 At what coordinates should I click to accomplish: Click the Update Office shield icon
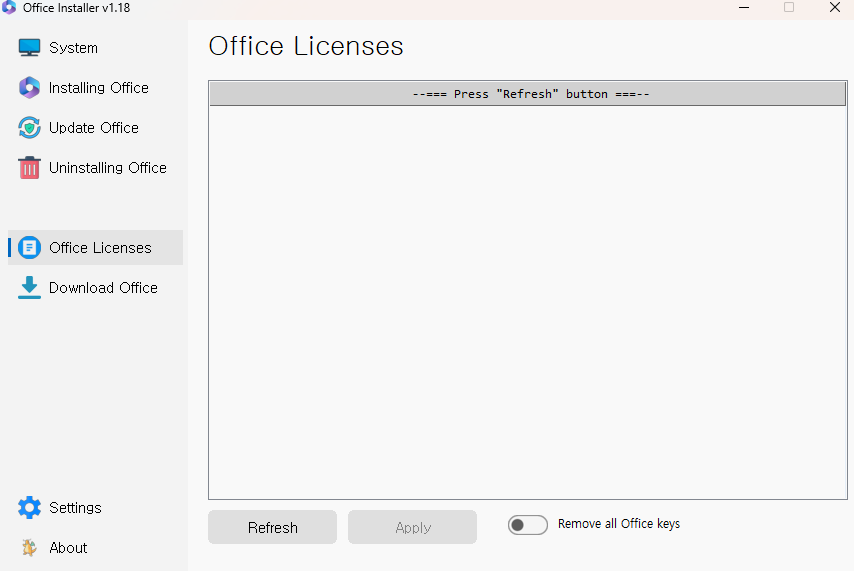tap(29, 127)
